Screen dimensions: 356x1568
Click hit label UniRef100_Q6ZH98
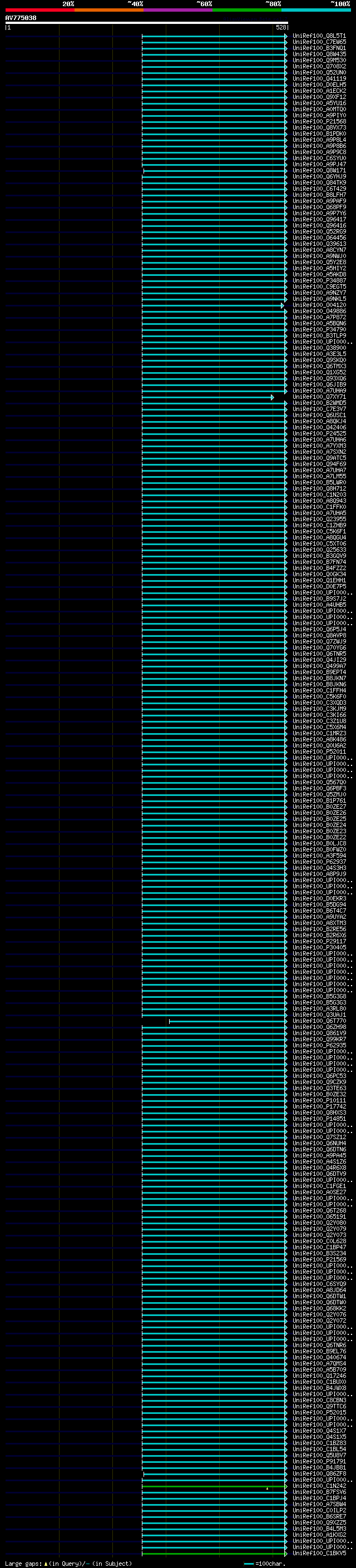tap(319, 1027)
